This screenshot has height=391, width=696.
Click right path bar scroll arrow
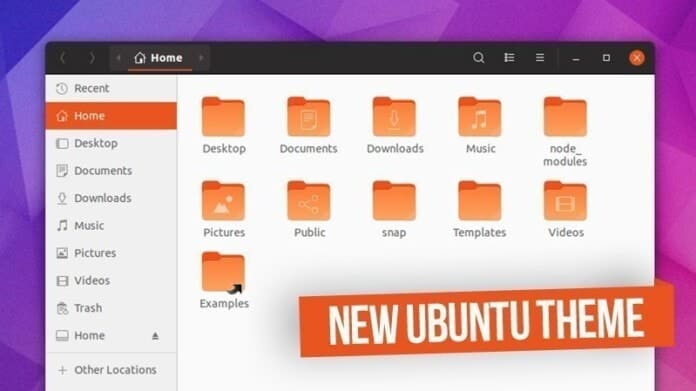tap(201, 58)
